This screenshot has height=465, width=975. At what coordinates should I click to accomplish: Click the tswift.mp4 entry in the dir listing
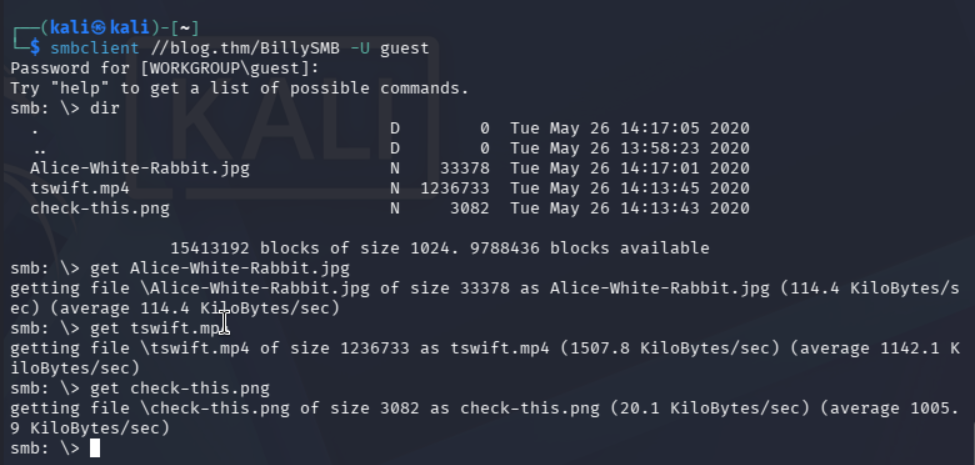click(80, 188)
